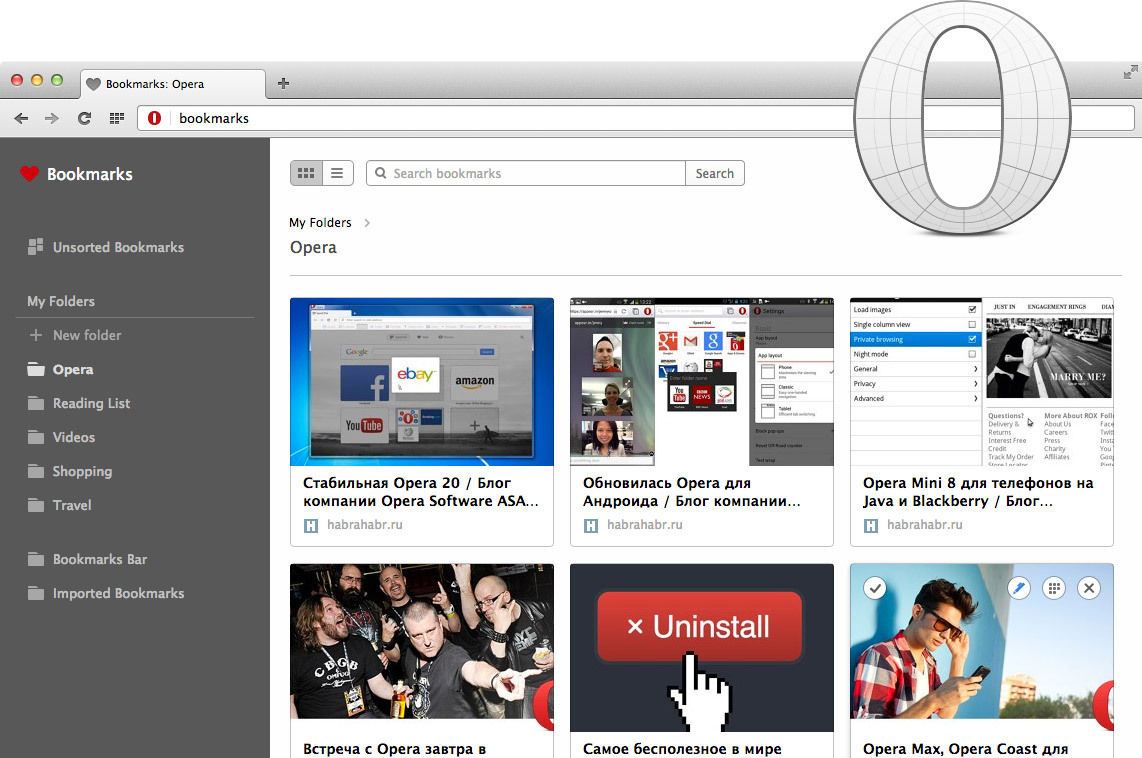
Task: Select the Opera folder in sidebar
Action: (x=60, y=370)
